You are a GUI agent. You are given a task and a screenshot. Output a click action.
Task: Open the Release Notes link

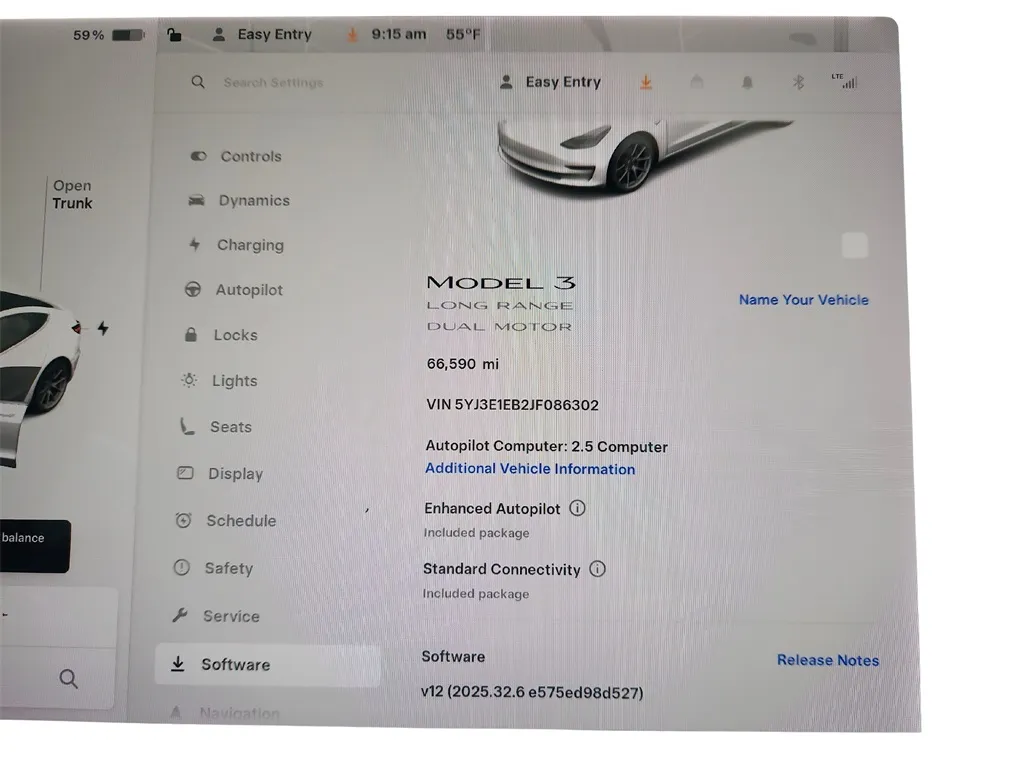[827, 660]
